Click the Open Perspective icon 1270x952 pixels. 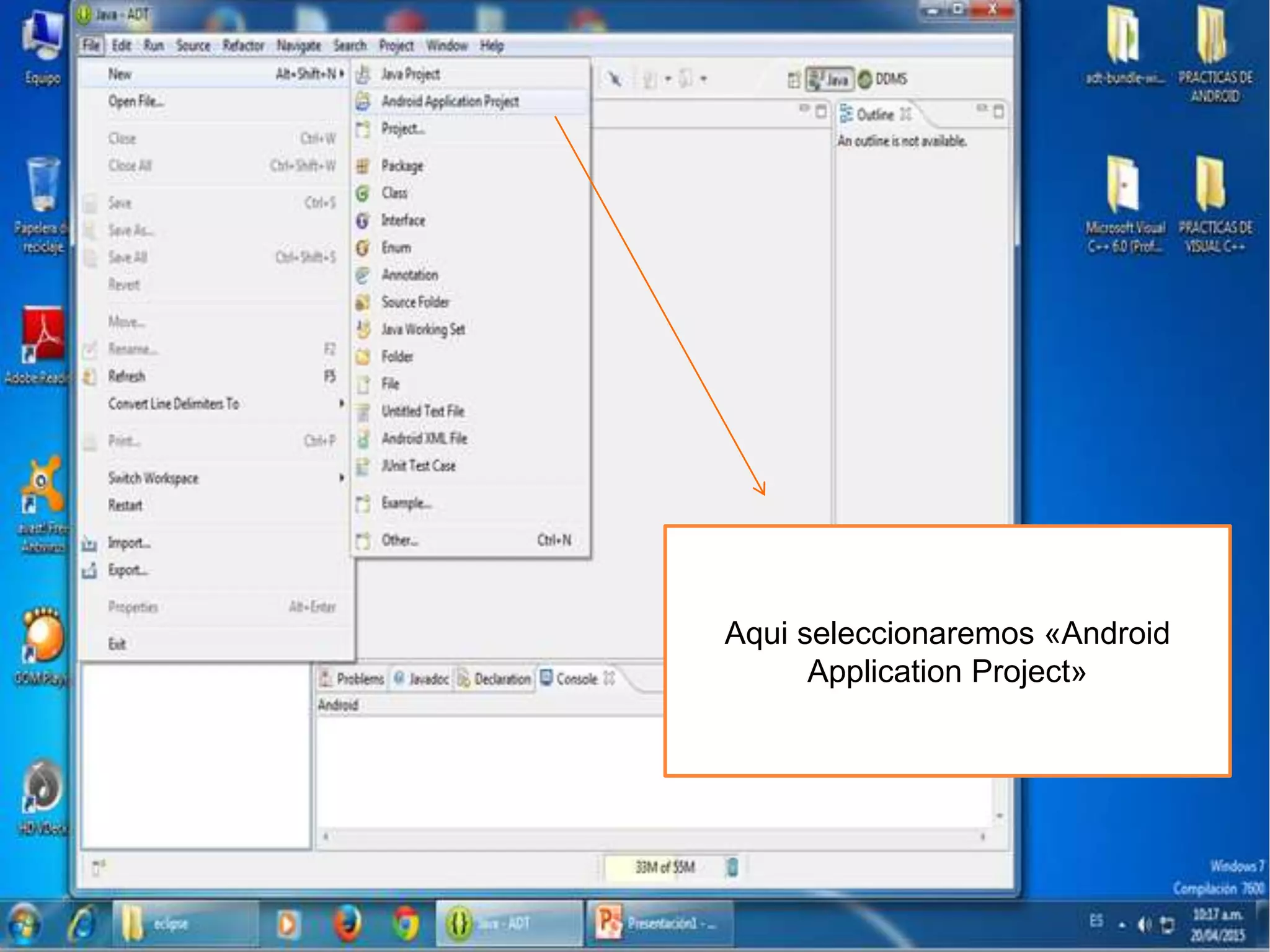pyautogui.click(x=794, y=80)
